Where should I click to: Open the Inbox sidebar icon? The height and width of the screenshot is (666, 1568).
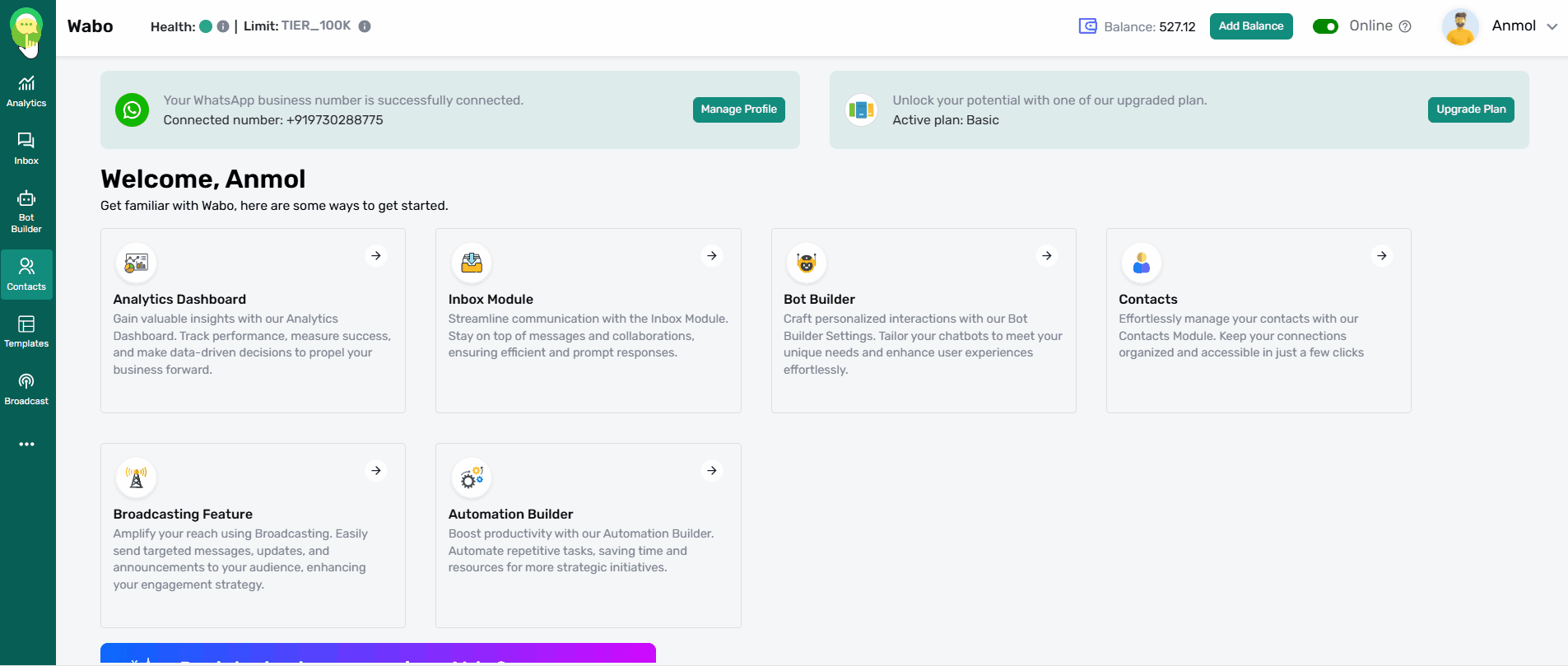pyautogui.click(x=26, y=149)
